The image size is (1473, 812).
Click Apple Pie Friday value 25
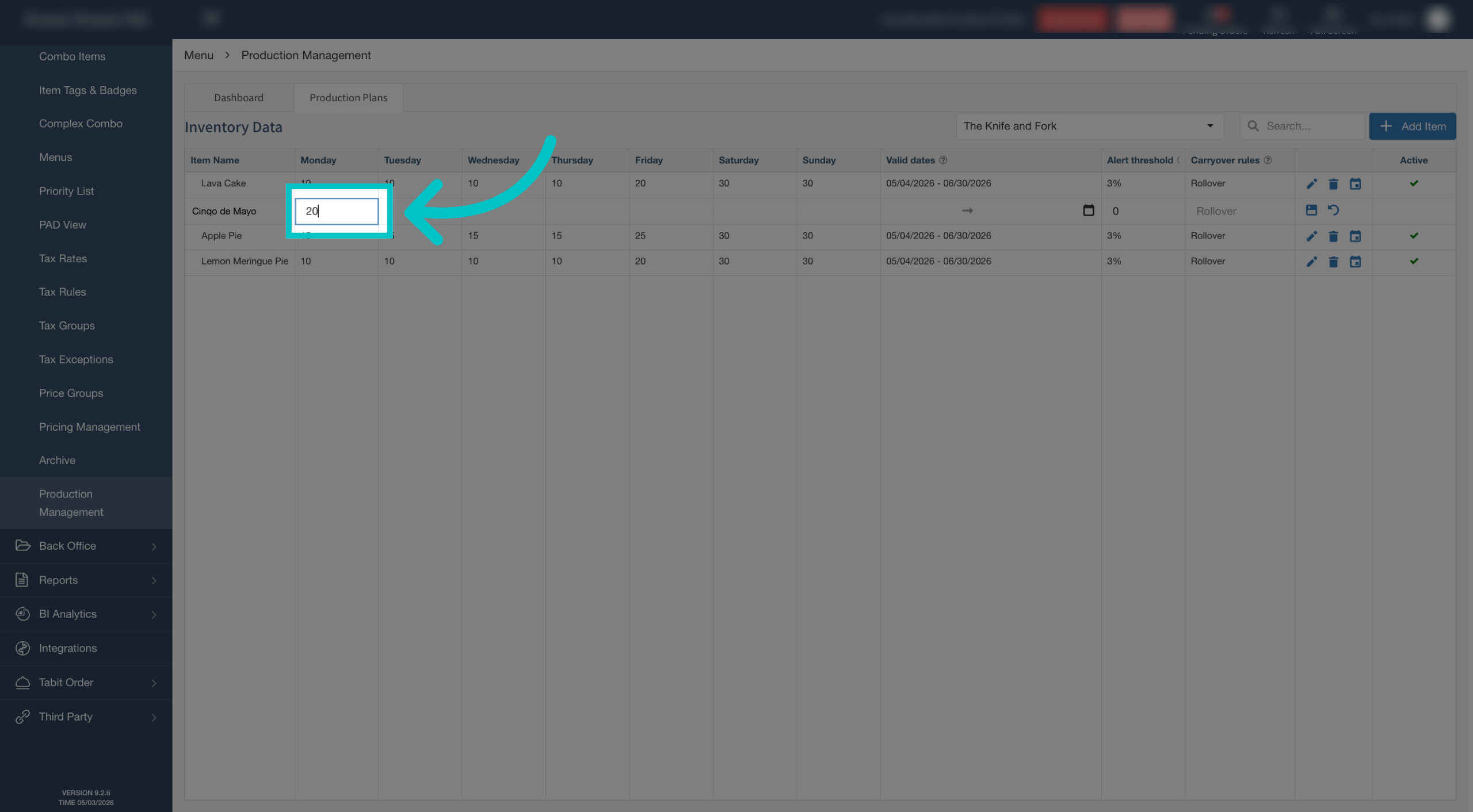tap(640, 236)
